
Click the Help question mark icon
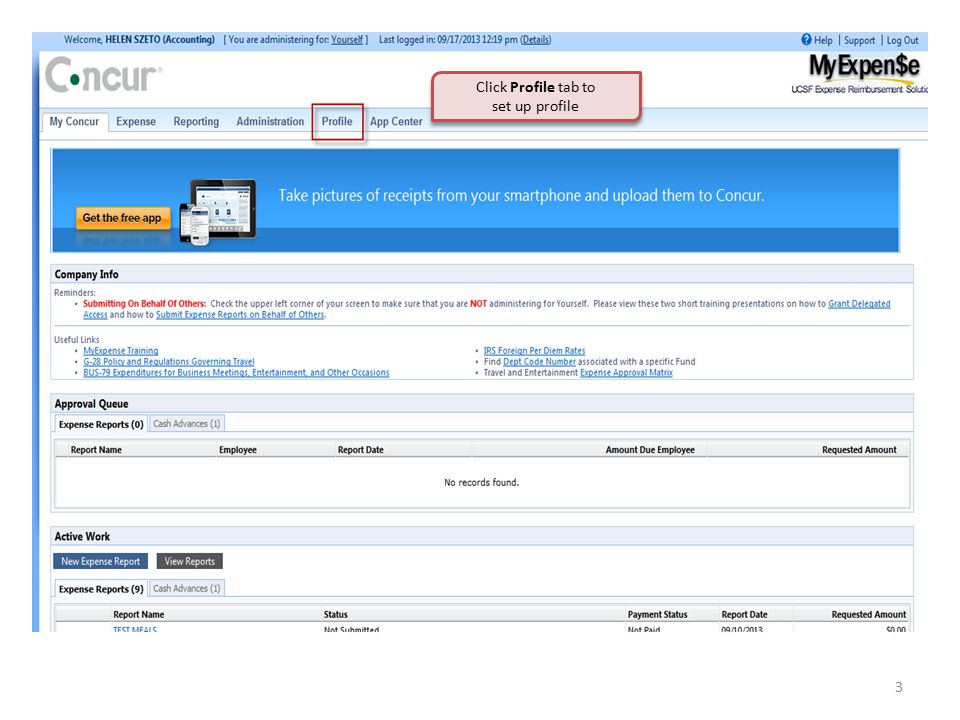click(806, 40)
